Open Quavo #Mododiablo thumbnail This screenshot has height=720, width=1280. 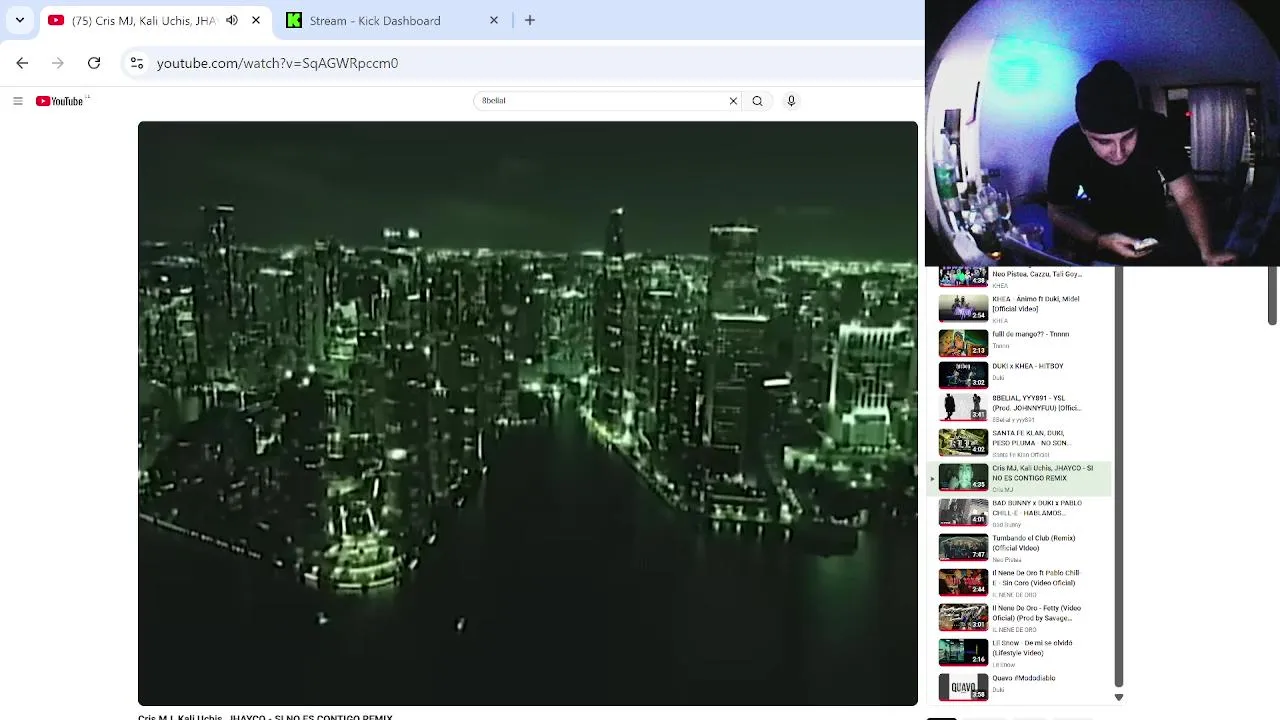click(x=963, y=687)
